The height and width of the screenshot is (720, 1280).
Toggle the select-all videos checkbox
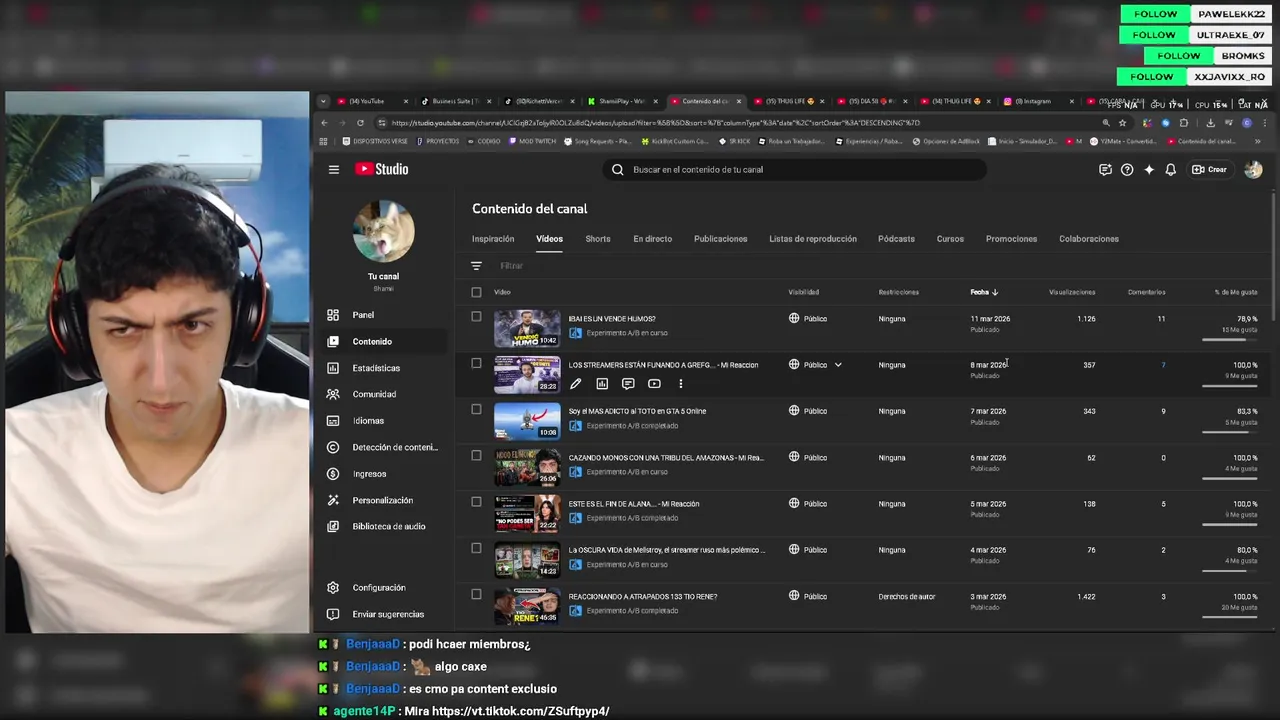click(x=476, y=292)
